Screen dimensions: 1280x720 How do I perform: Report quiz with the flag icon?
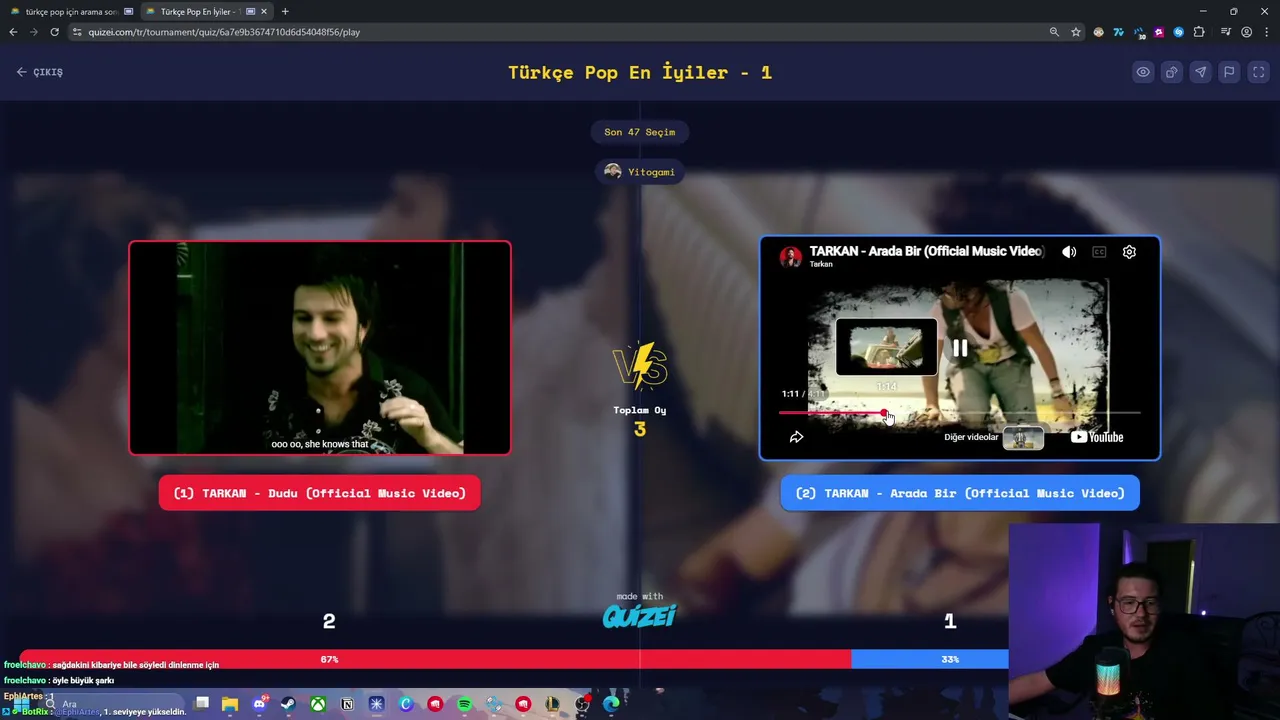point(1230,72)
